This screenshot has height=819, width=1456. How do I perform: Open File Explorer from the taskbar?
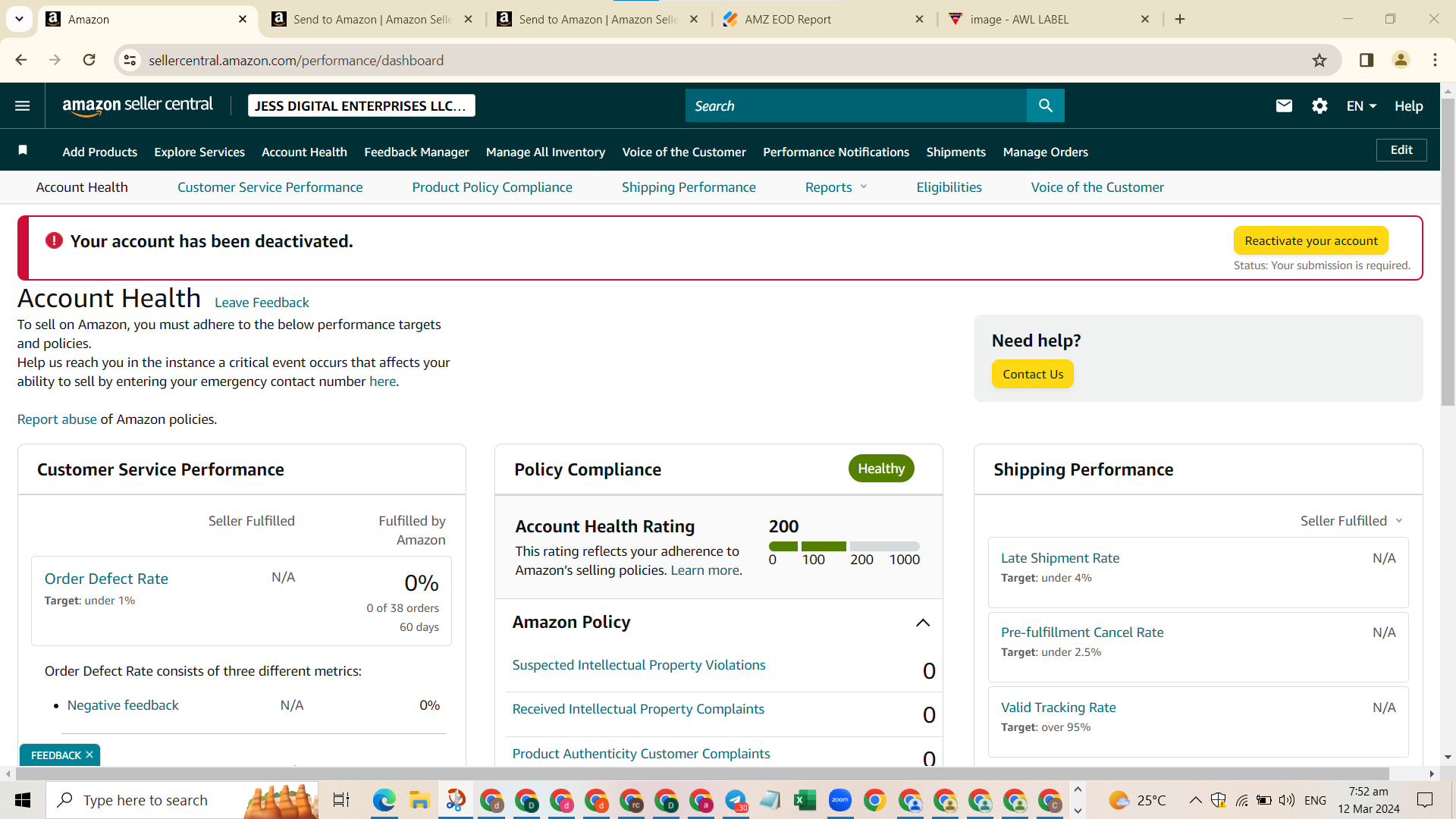click(x=419, y=800)
